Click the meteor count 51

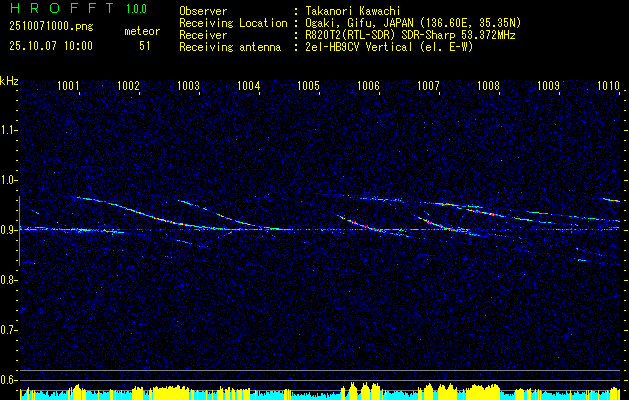click(x=145, y=46)
